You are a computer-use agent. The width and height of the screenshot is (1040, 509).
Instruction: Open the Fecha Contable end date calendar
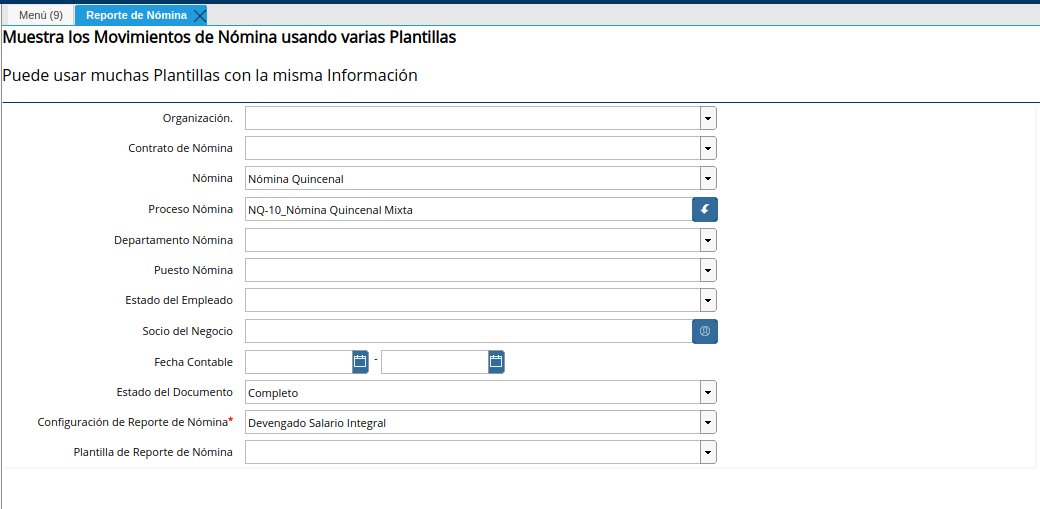coord(496,362)
